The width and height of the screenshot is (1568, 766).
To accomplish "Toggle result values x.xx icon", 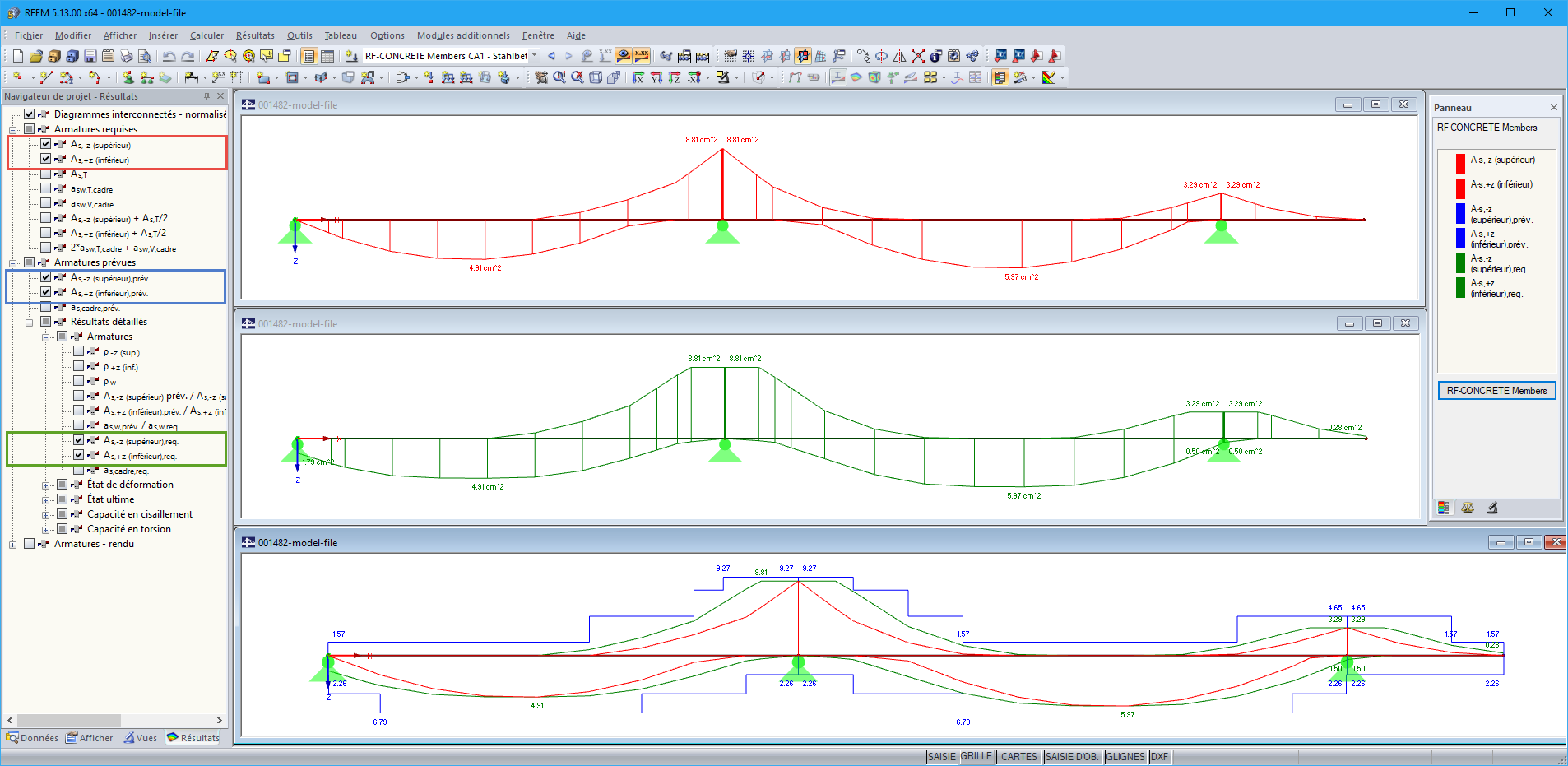I will point(642,56).
